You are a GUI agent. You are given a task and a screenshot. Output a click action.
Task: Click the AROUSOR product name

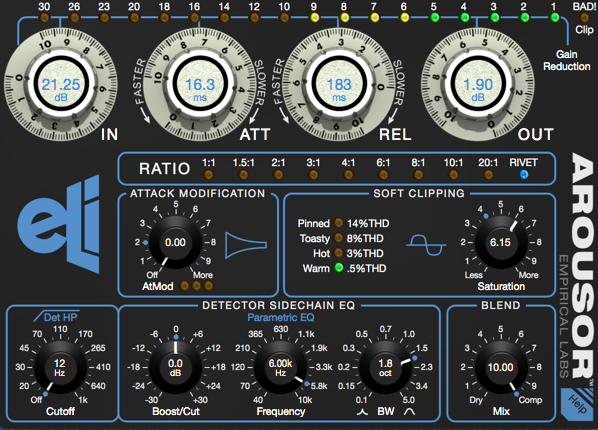[x=582, y=267]
